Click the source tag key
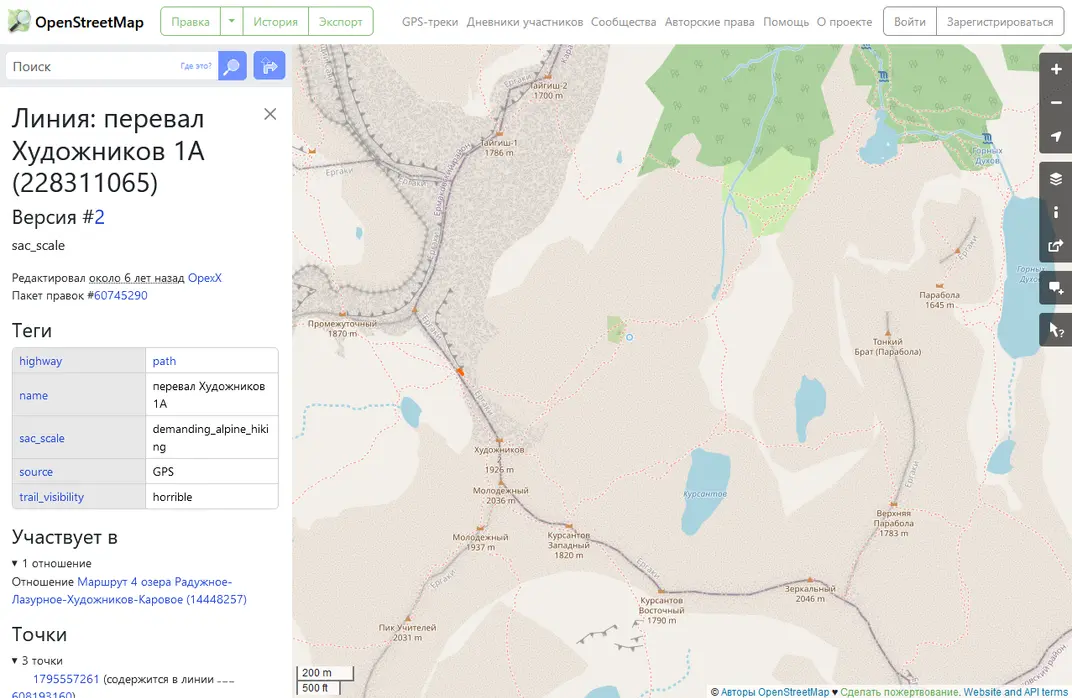The image size is (1072, 698). tap(36, 472)
